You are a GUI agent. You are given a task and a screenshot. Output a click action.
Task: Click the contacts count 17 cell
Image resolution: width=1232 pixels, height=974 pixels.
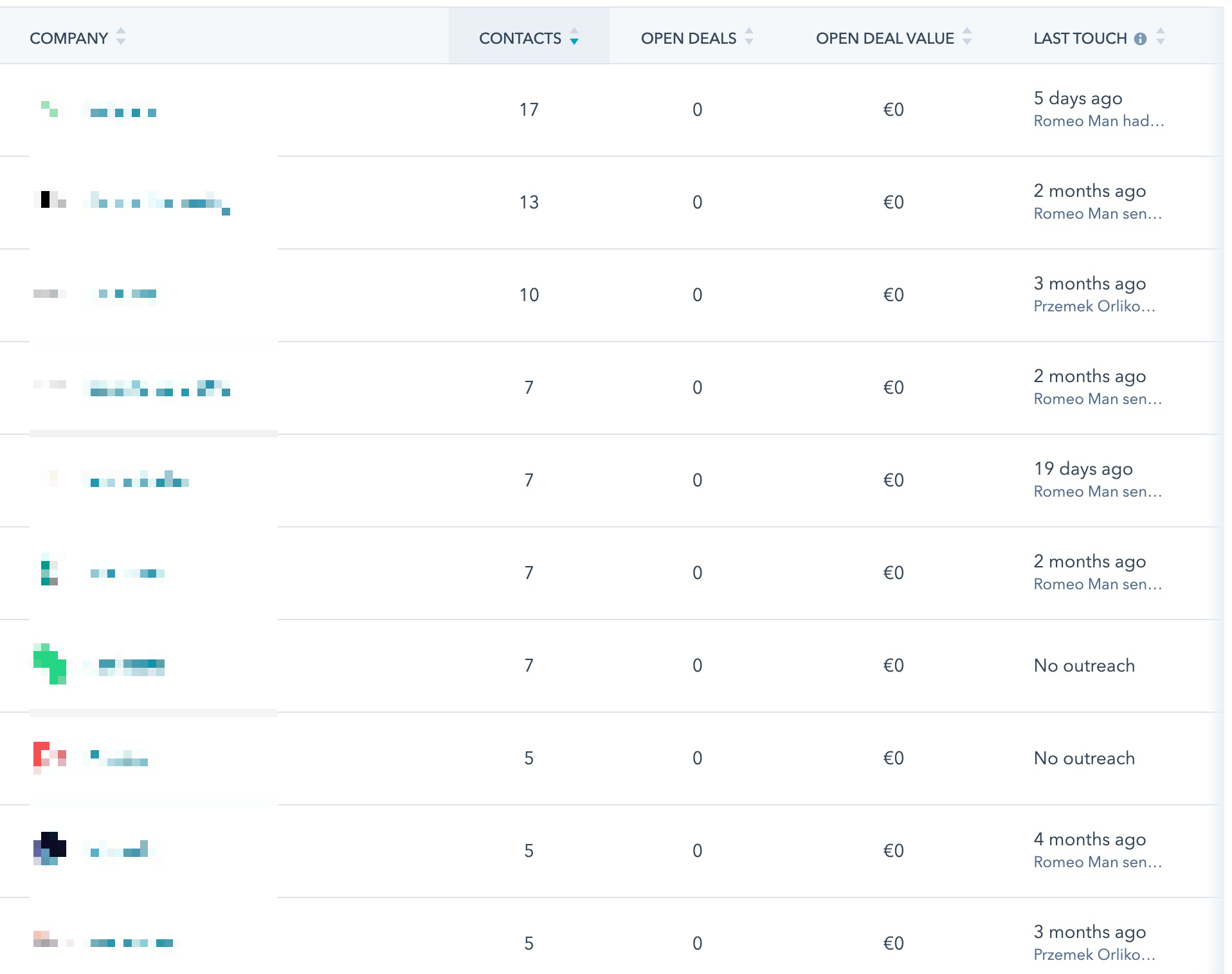529,109
